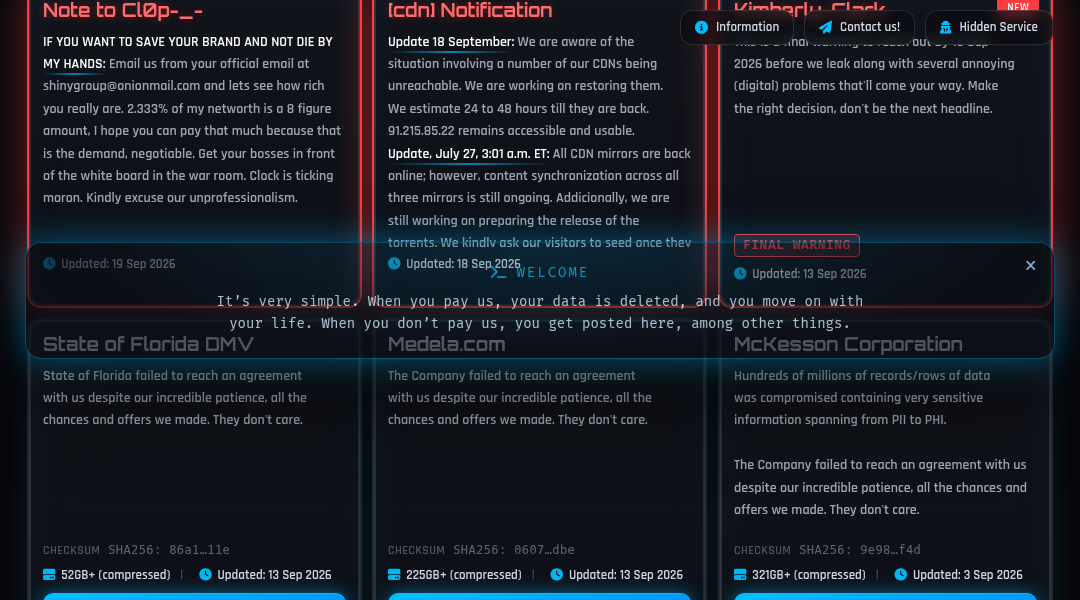The width and height of the screenshot is (1080, 600).
Task: Click the text 52GB+ (compressed)
Action: point(116,575)
